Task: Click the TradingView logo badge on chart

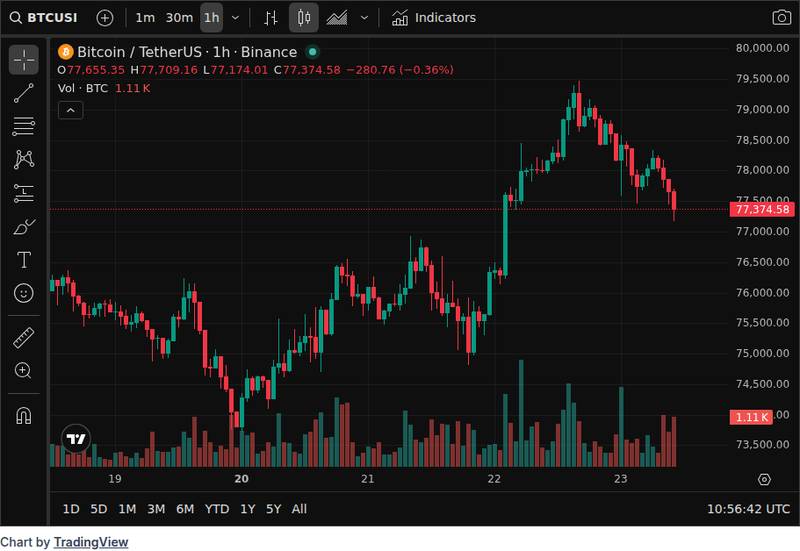Action: [x=76, y=439]
